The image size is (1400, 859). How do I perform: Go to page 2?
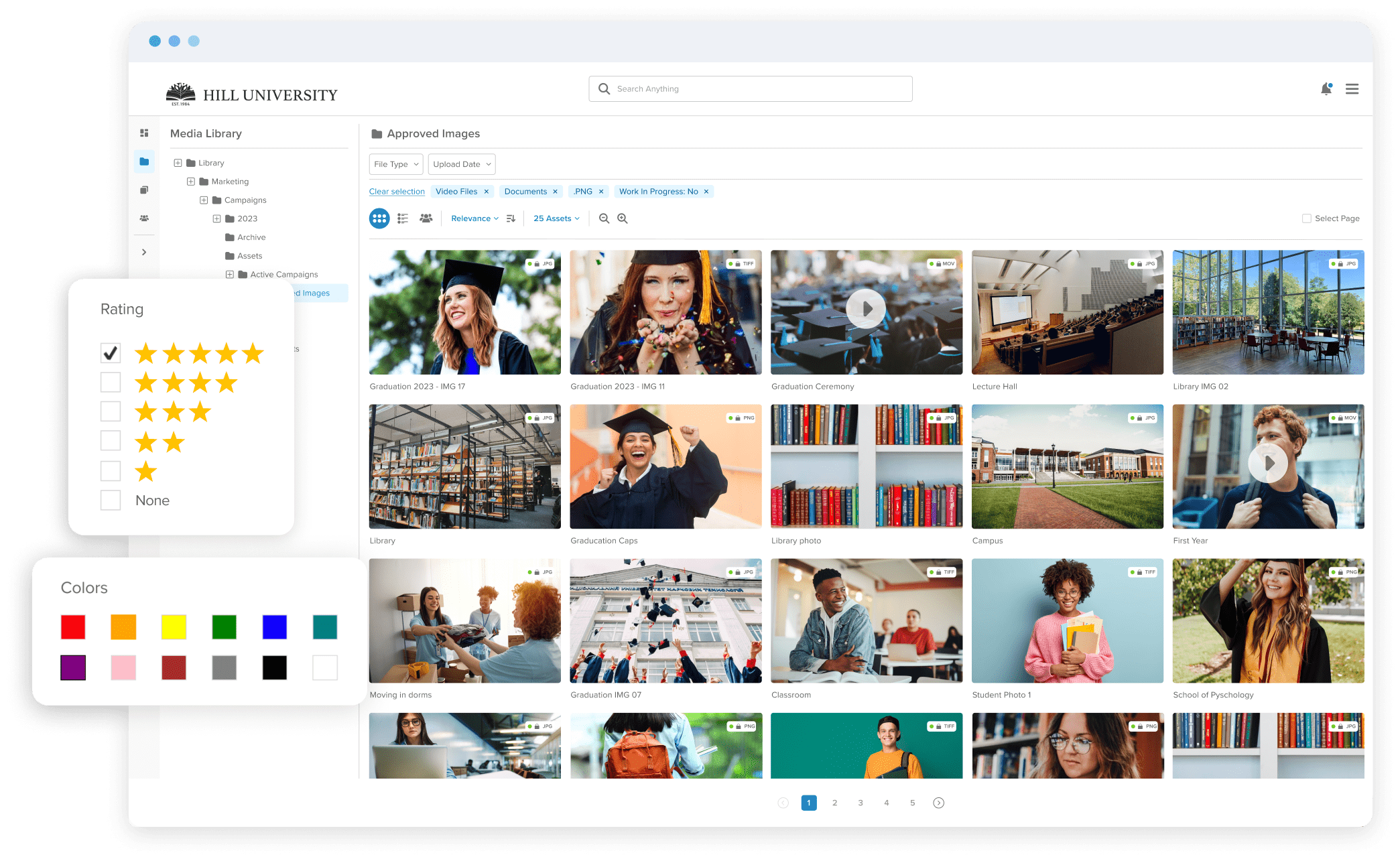[834, 803]
